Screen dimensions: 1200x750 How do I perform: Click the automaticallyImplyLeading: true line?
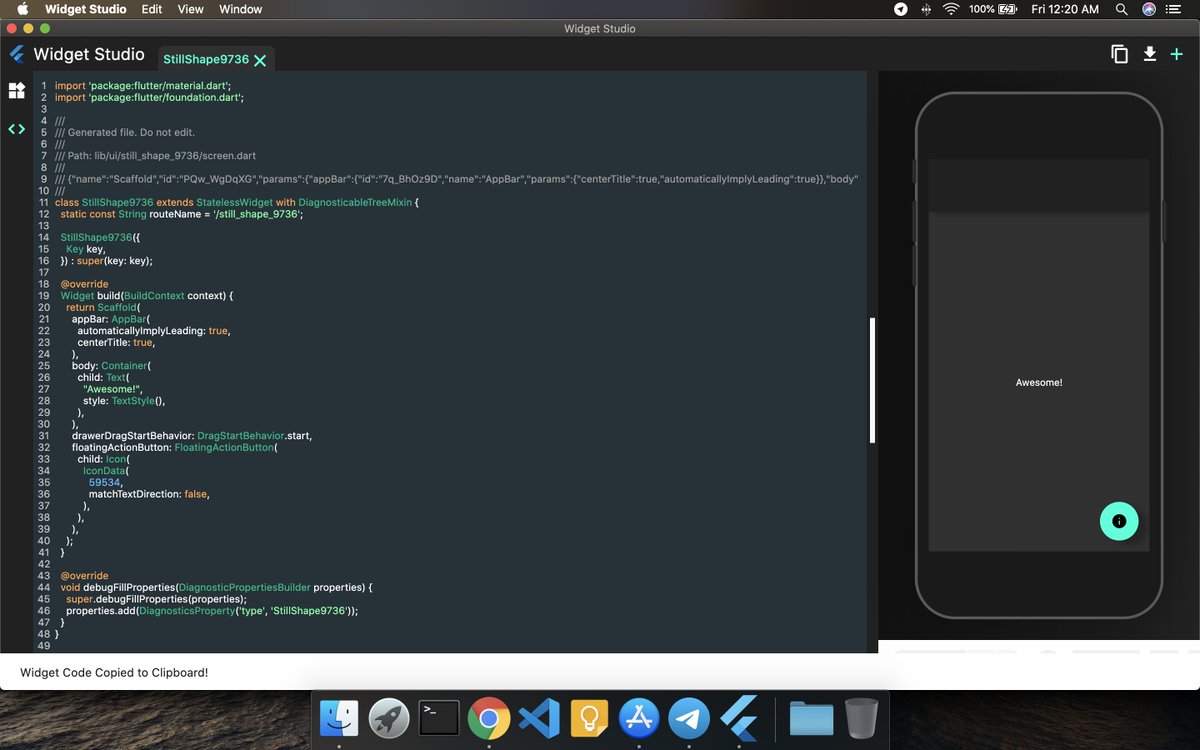coord(154,330)
